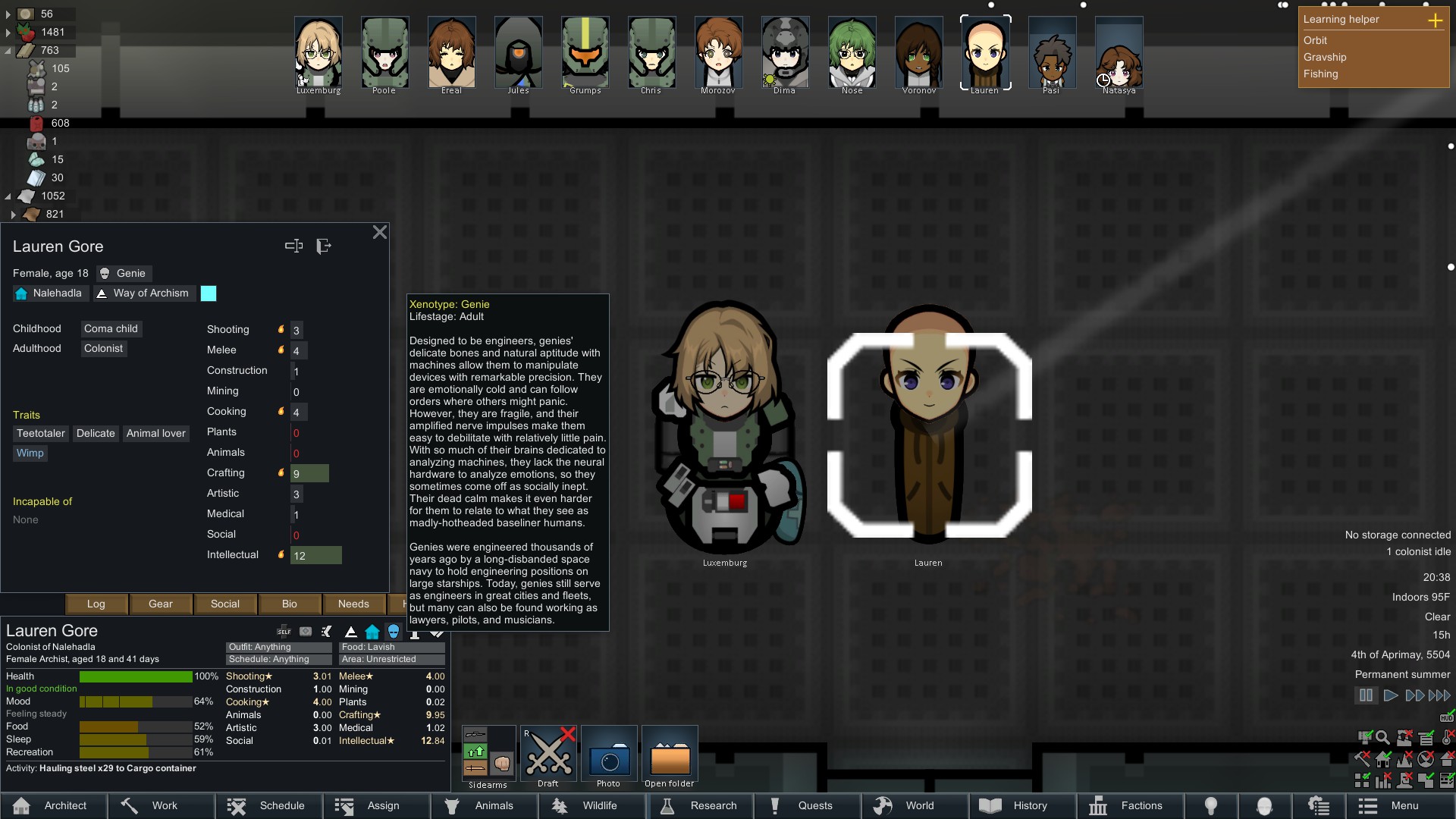Select the rifle in the Sidearms gizmo
Viewport: 1456px width, 819px height.
click(475, 734)
